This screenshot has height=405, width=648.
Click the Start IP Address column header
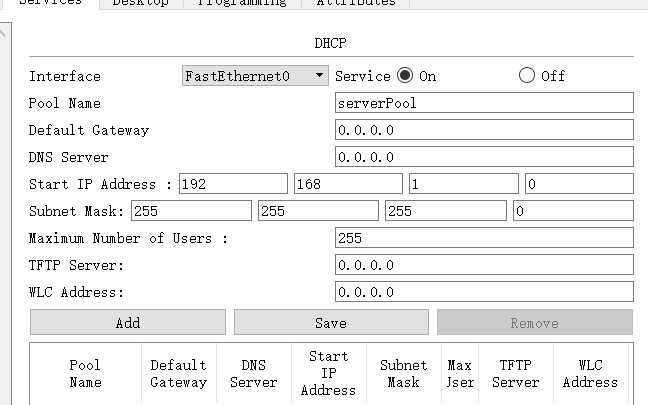(x=329, y=374)
